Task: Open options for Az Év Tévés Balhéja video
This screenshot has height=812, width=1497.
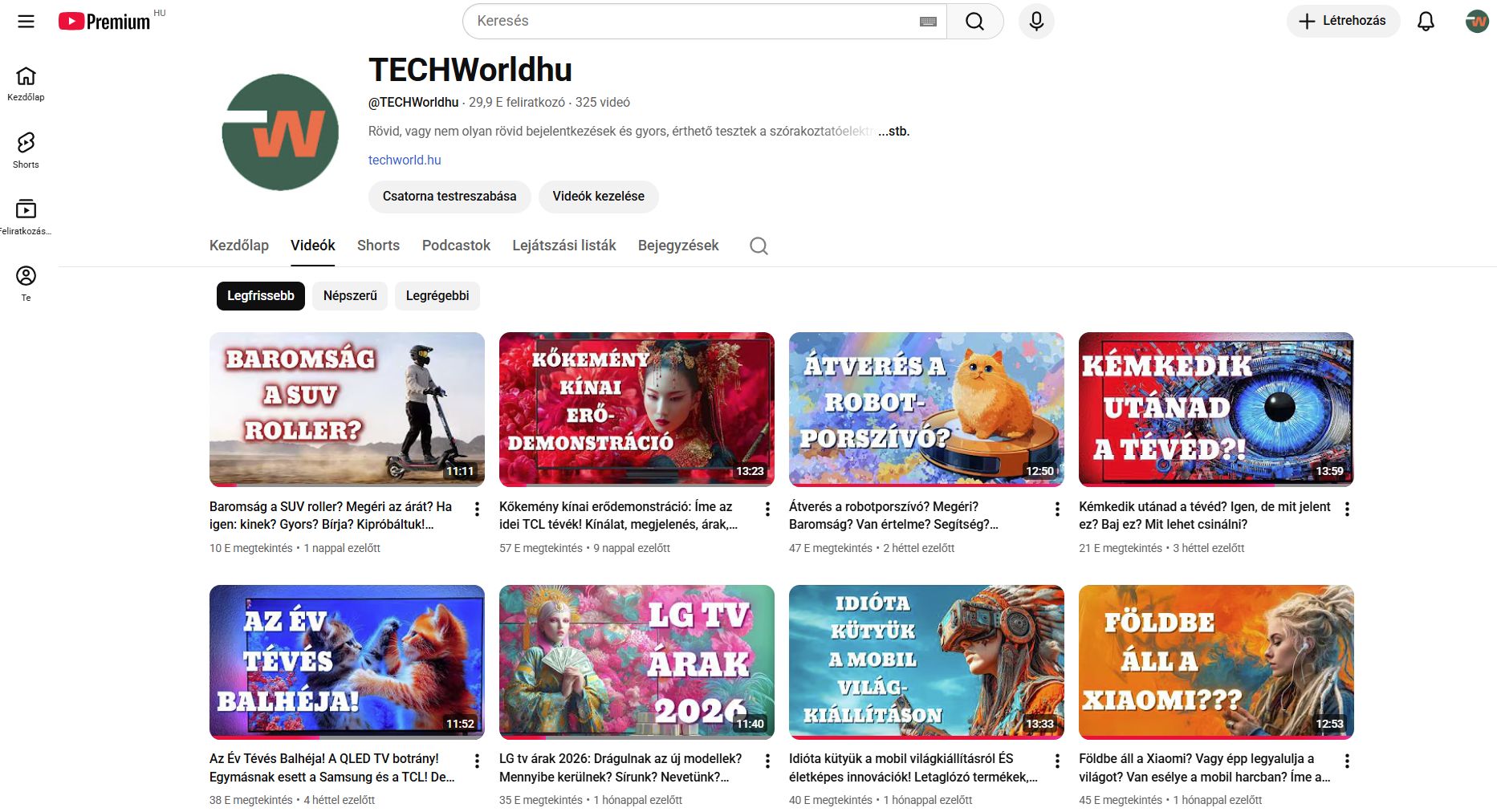Action: pos(477,761)
